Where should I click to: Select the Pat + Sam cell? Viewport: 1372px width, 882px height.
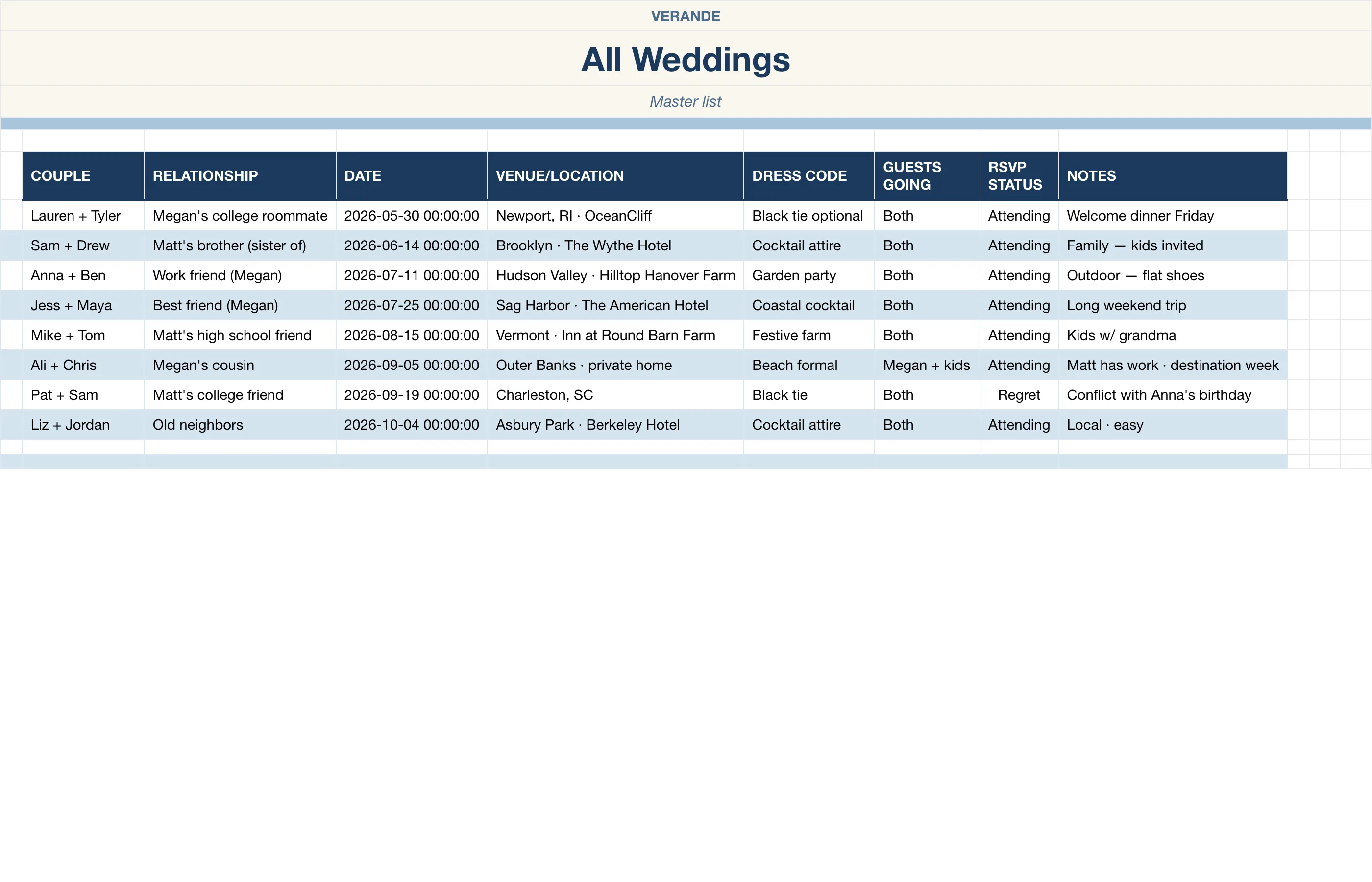pyautogui.click(x=84, y=394)
